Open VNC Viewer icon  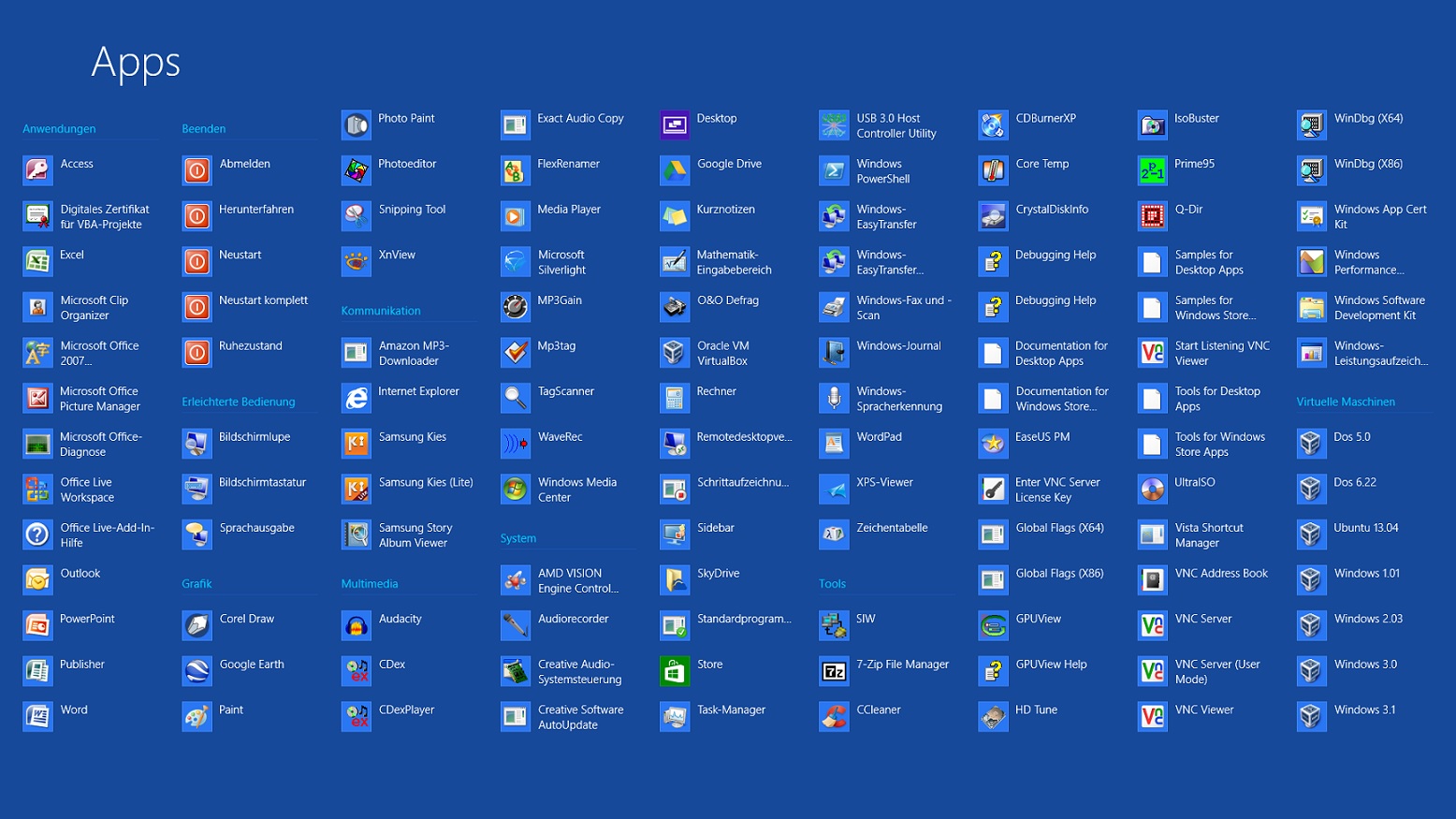[x=1153, y=717]
